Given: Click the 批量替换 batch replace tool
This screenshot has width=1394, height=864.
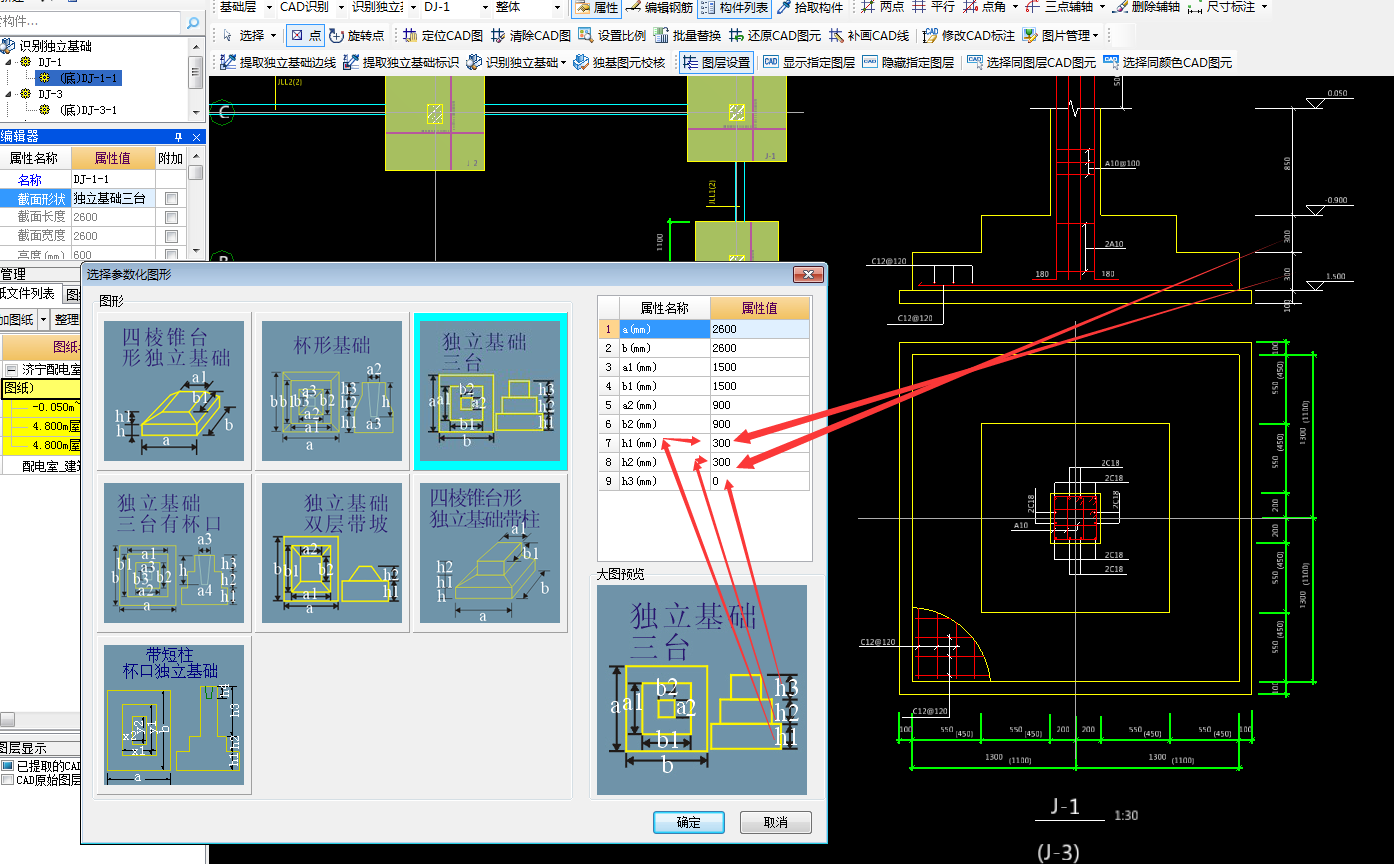Looking at the screenshot, I should (687, 36).
